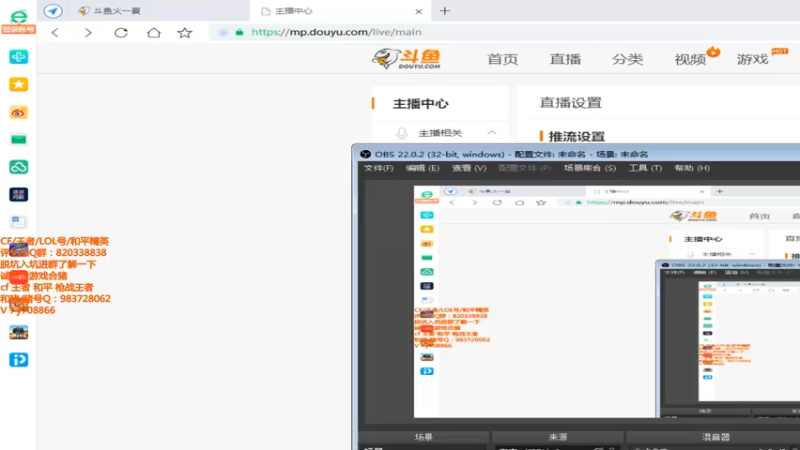The width and height of the screenshot is (800, 450).
Task: Click the 直播设置 heading
Action: (x=570, y=103)
